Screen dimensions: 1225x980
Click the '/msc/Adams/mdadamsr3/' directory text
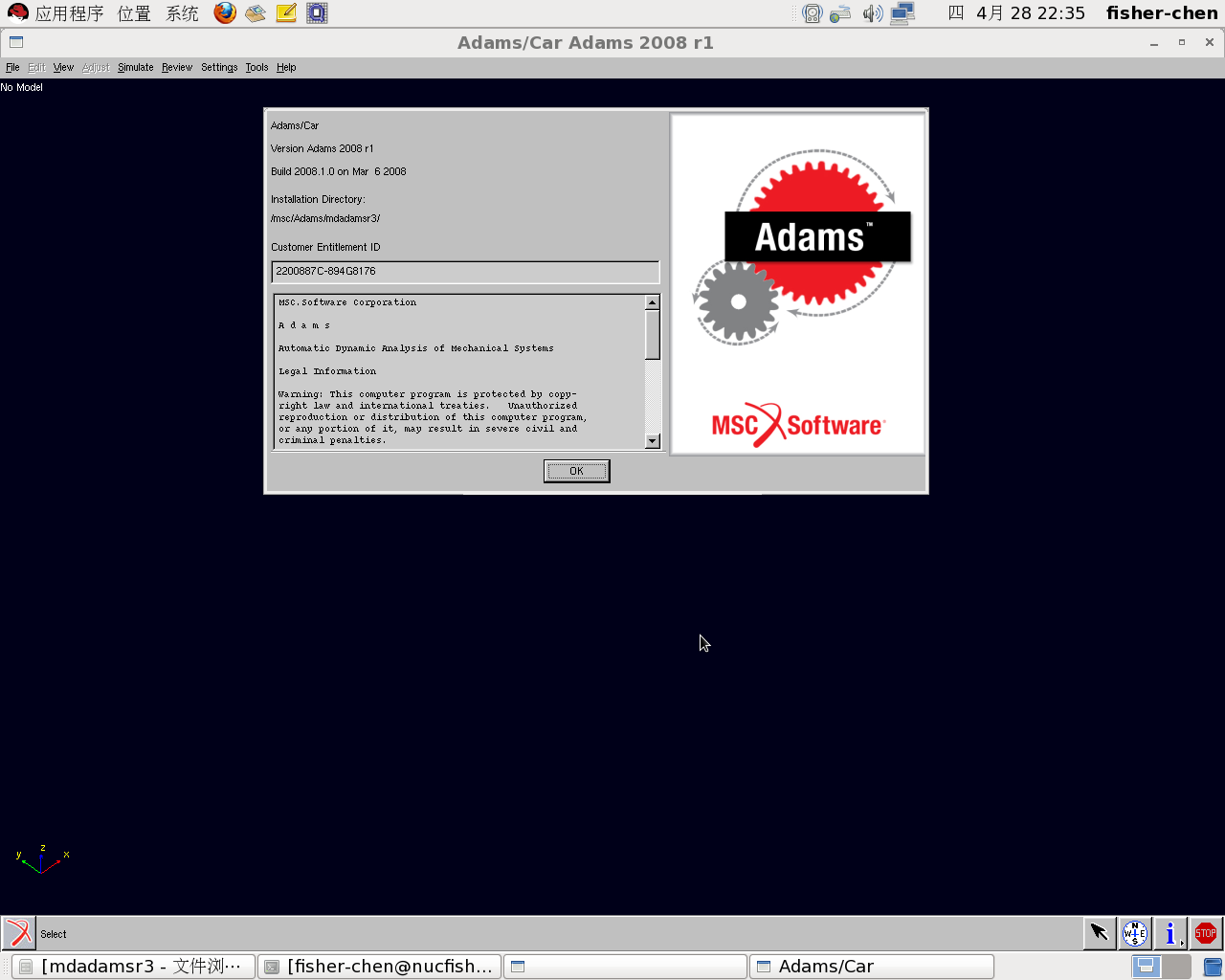click(x=325, y=218)
